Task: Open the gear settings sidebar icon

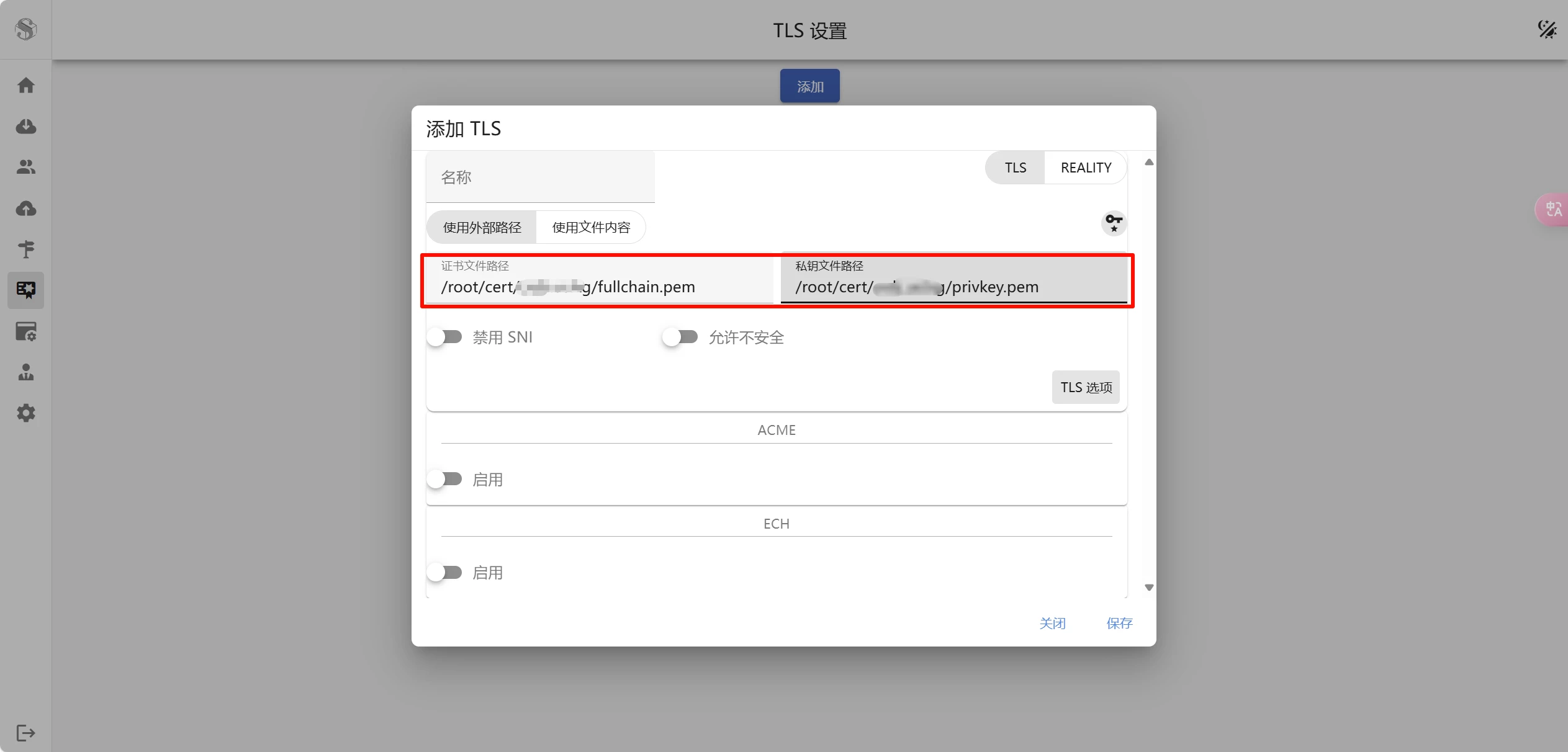Action: 25,413
